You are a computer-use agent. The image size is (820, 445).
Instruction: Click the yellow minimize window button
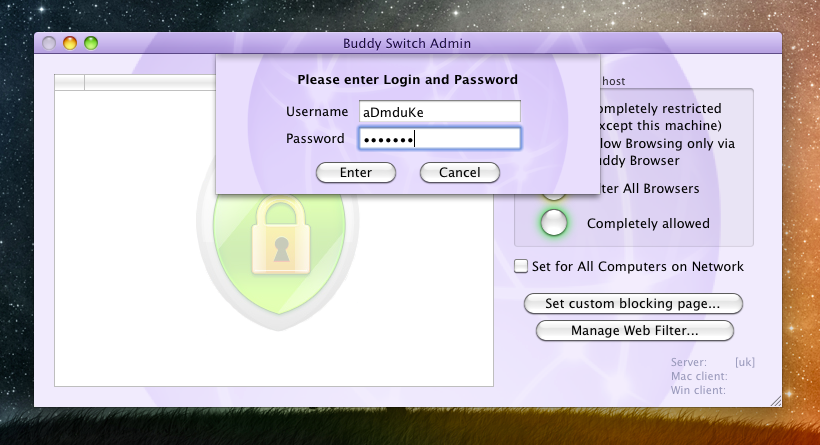pyautogui.click(x=70, y=43)
